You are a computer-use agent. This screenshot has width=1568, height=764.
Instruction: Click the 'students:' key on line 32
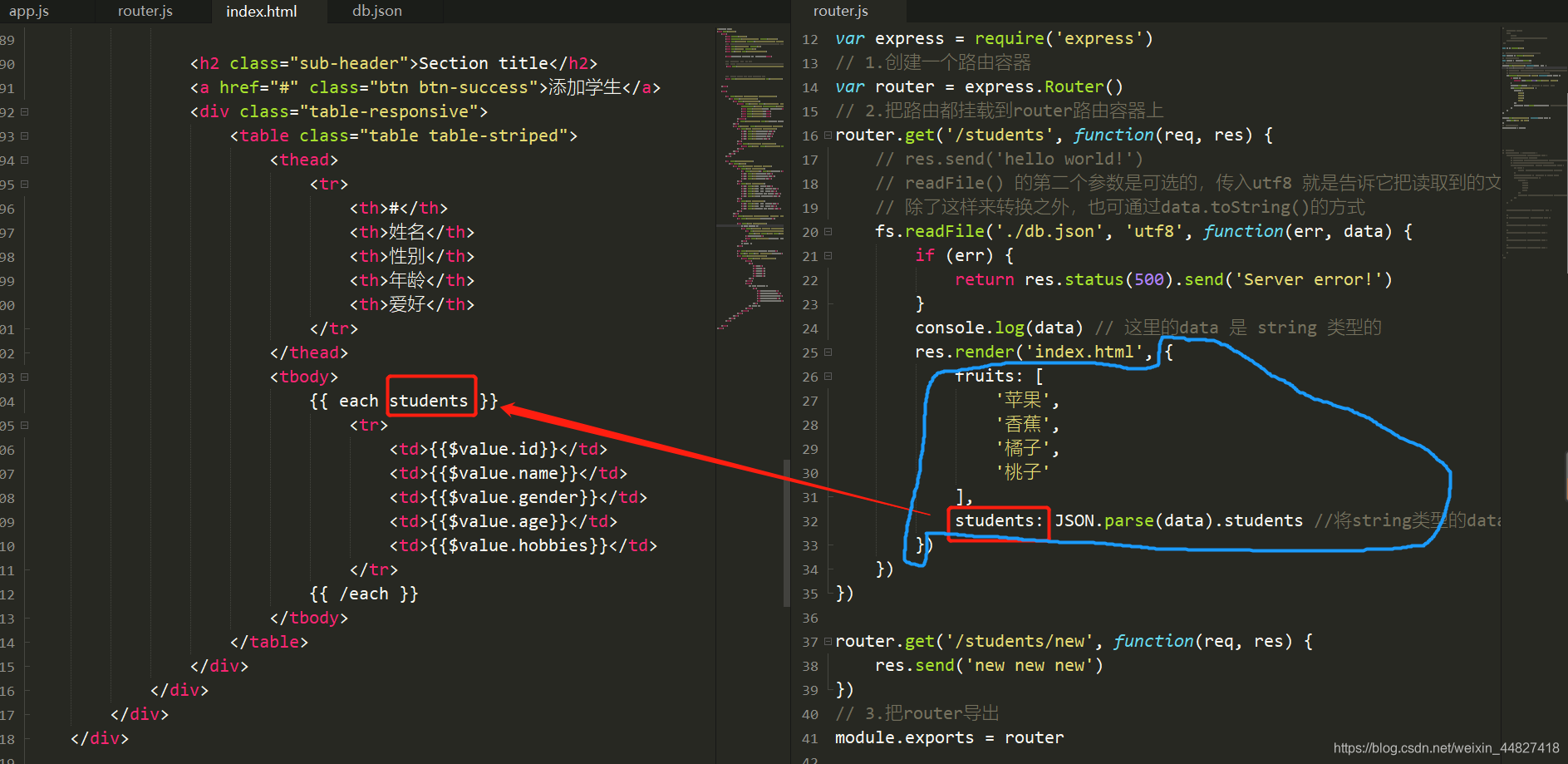pyautogui.click(x=999, y=520)
